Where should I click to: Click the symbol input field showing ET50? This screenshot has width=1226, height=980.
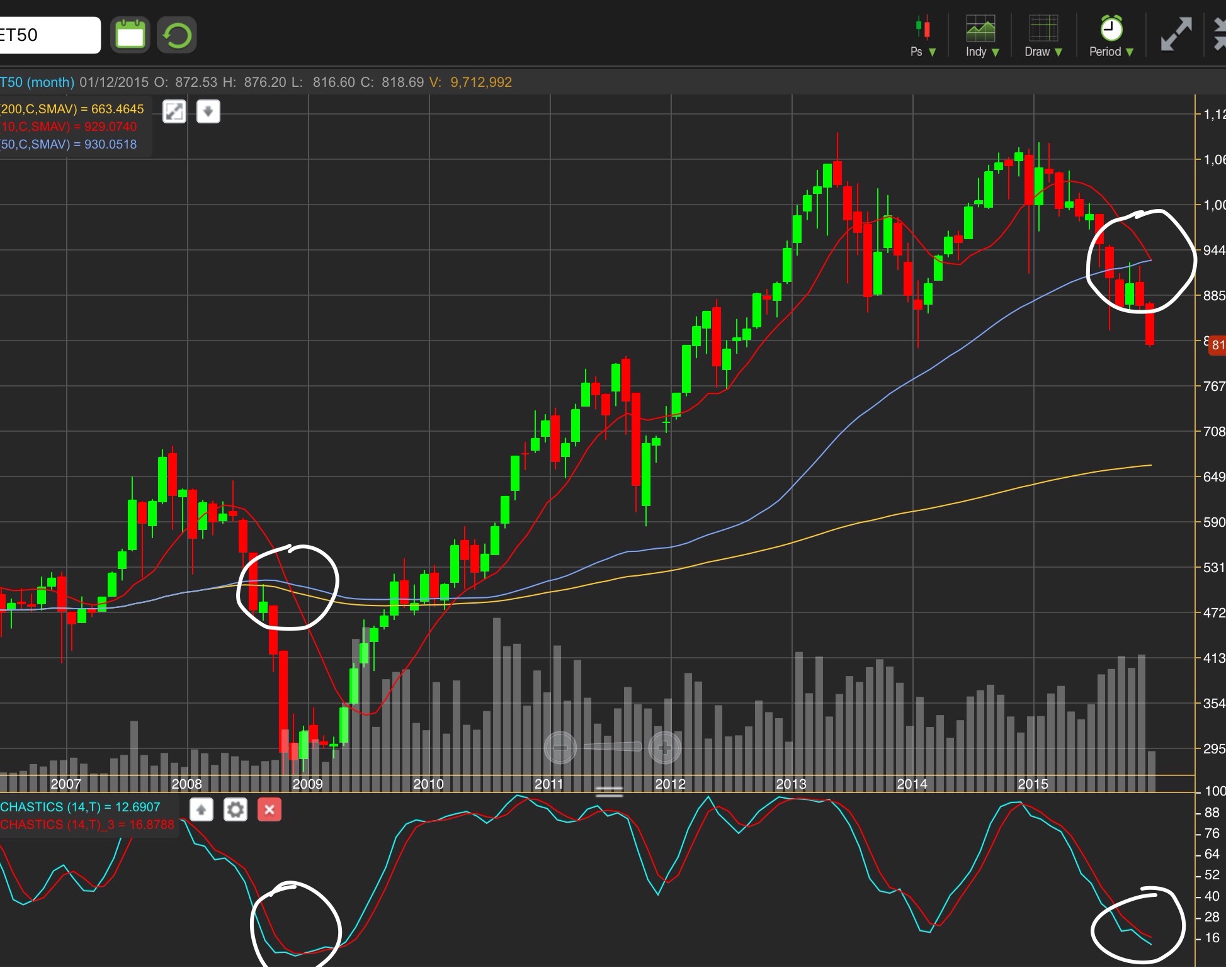[x=49, y=35]
